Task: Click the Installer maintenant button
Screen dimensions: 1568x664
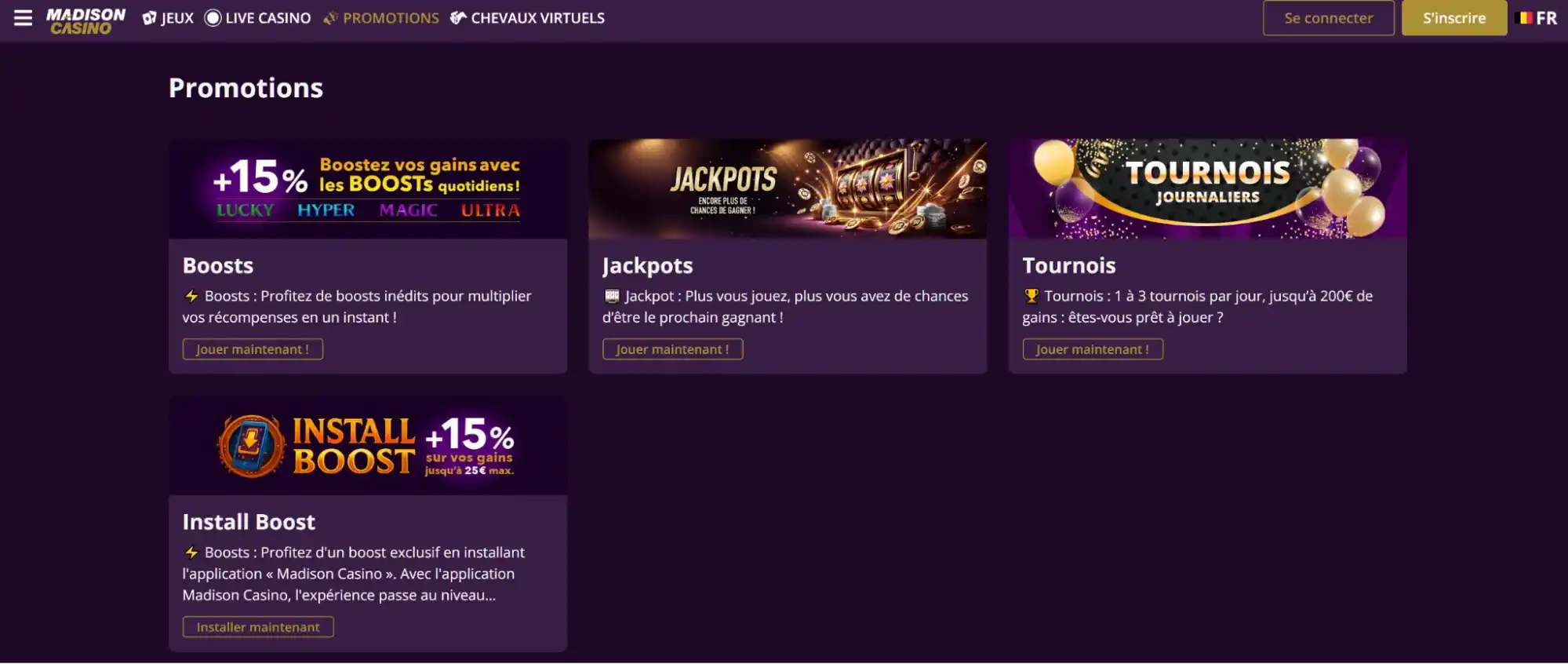Action: 258,627
